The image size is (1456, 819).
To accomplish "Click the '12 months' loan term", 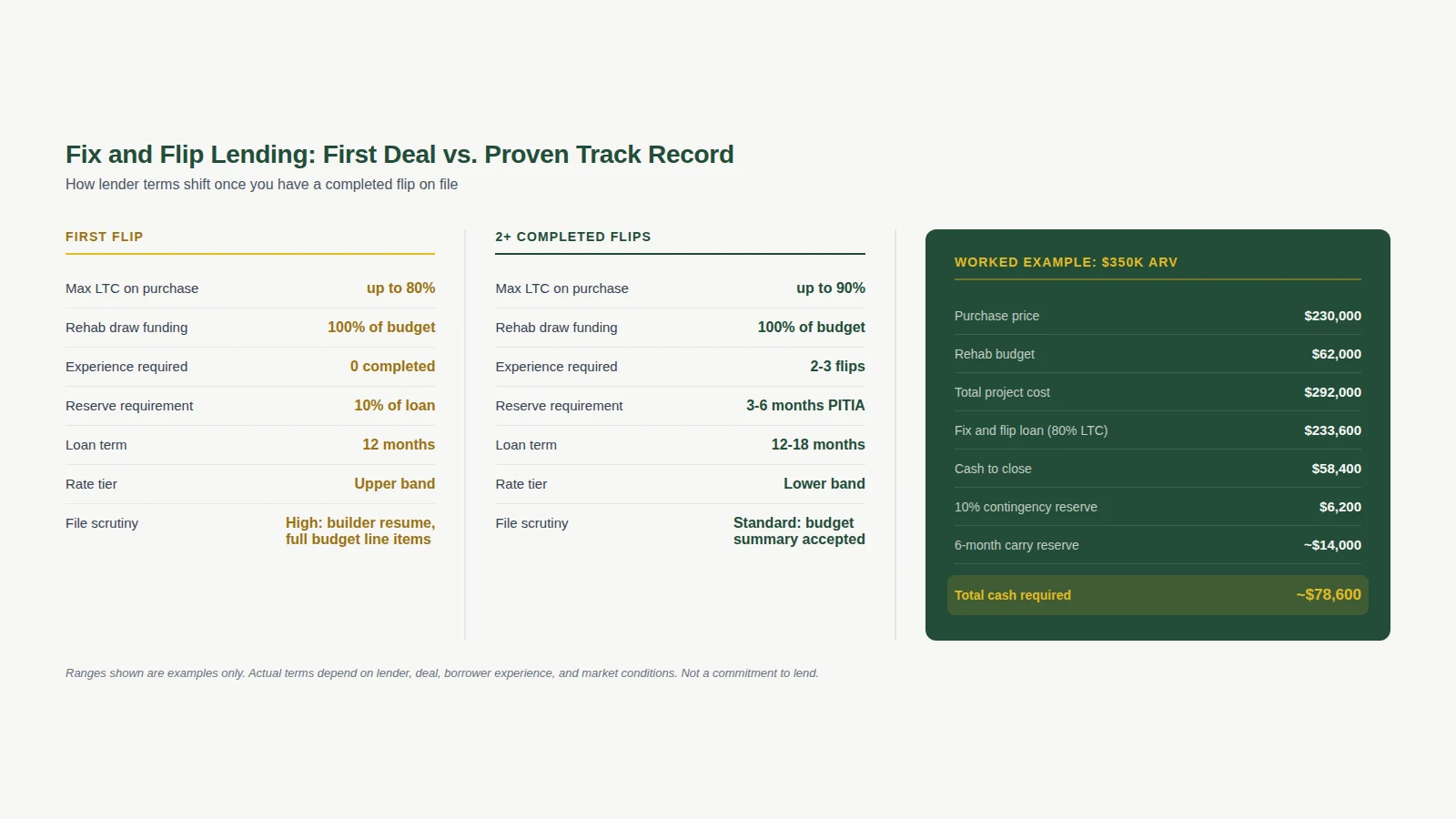I will point(399,444).
